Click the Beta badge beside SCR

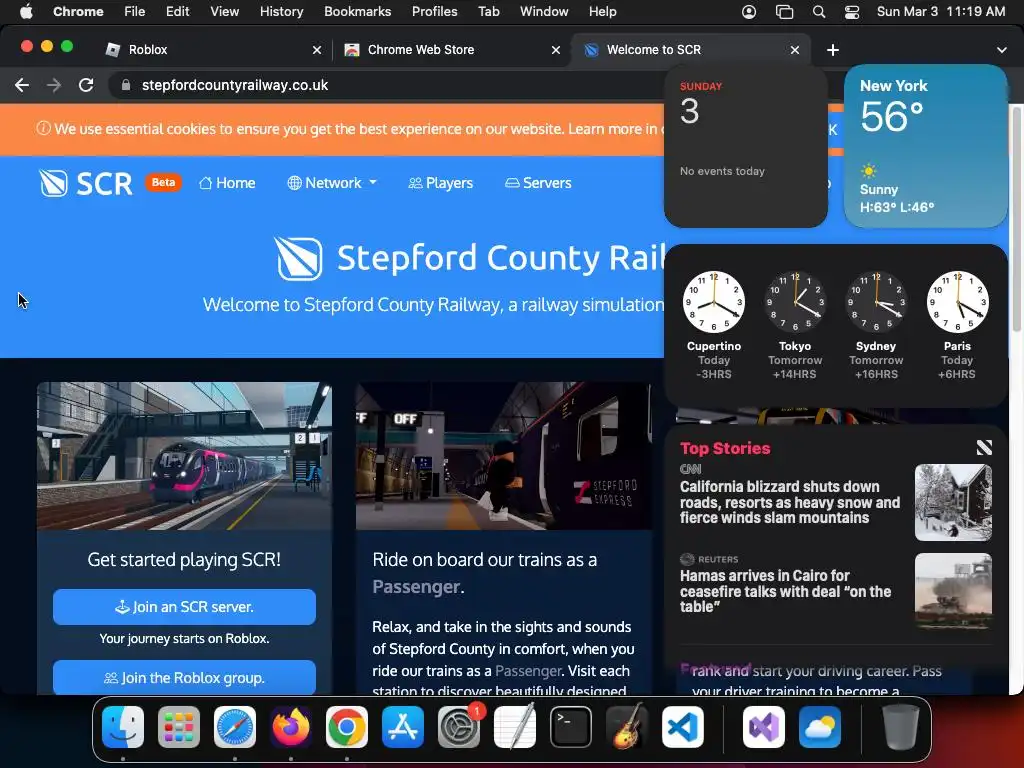[x=163, y=182]
